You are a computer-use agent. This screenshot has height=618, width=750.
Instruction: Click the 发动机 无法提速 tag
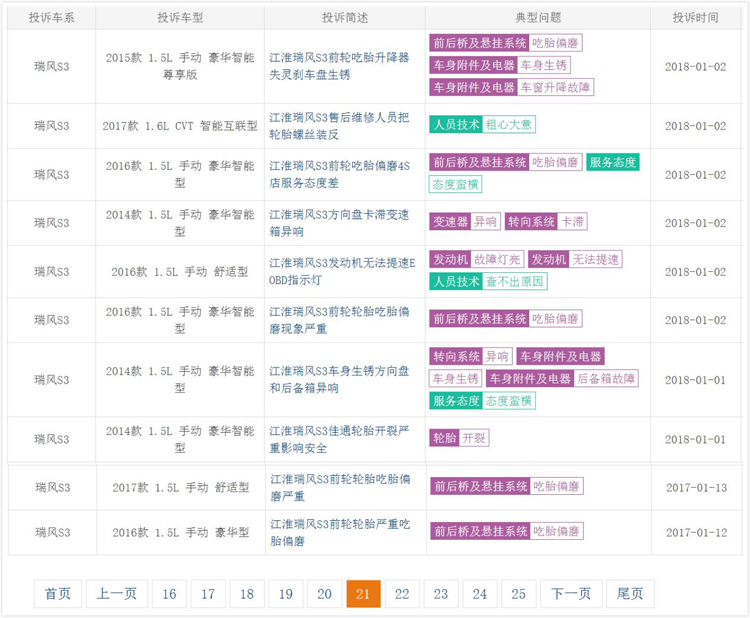(x=575, y=259)
